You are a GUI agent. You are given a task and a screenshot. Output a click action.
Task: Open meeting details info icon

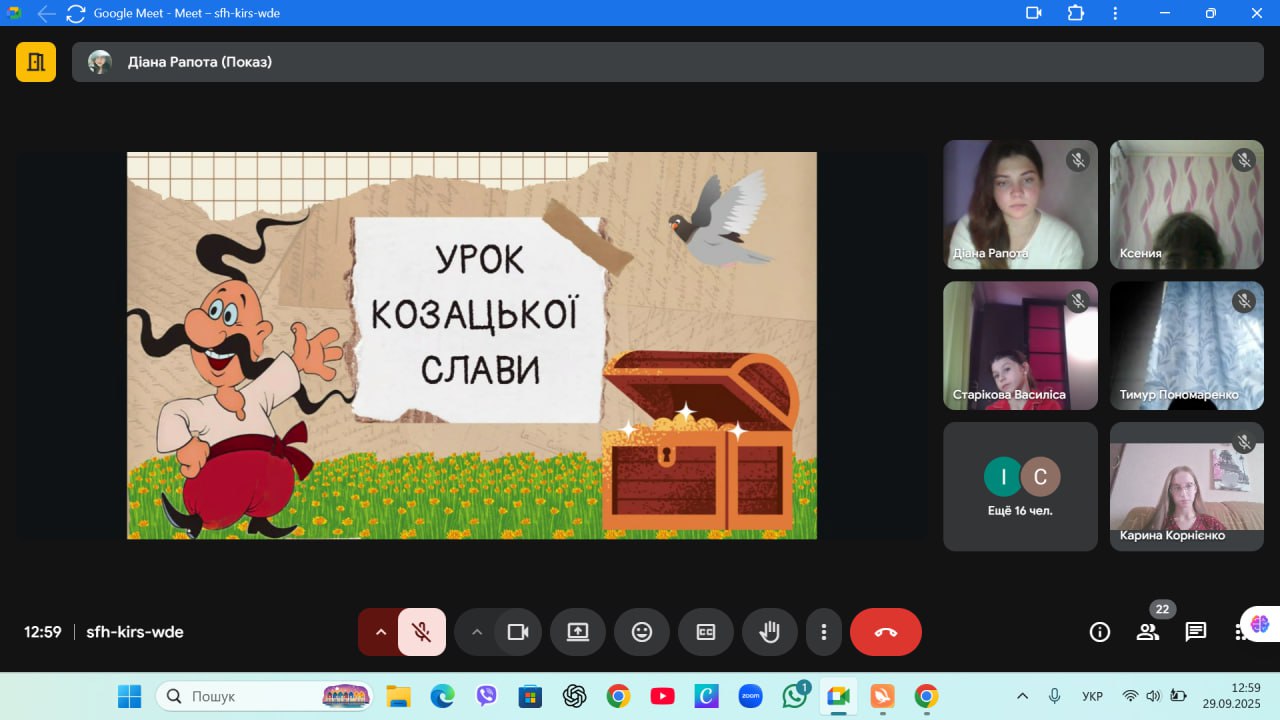[x=1099, y=632]
